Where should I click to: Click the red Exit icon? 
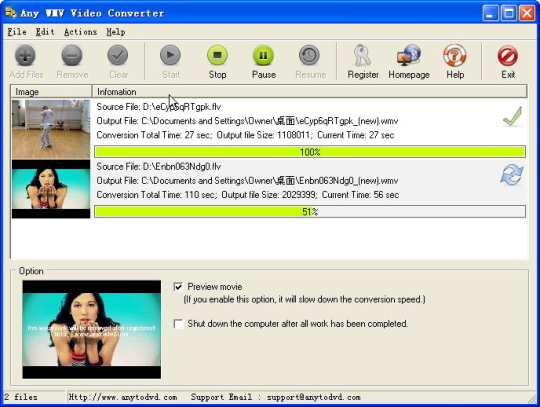coord(508,55)
